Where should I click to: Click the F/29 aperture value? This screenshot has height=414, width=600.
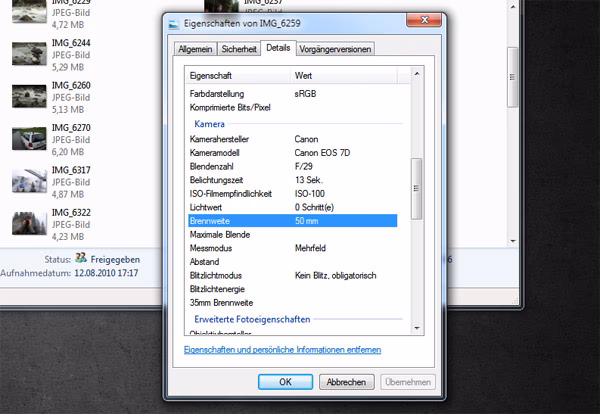(303, 166)
